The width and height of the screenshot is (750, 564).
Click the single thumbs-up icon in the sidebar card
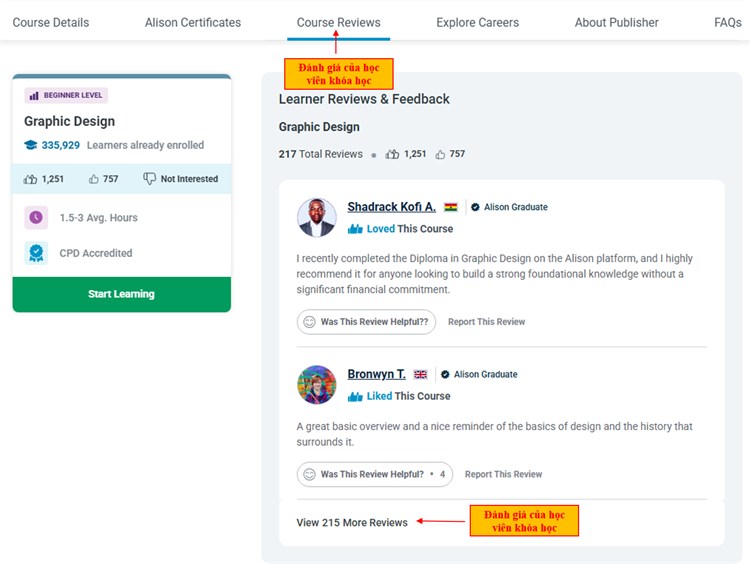tap(94, 179)
